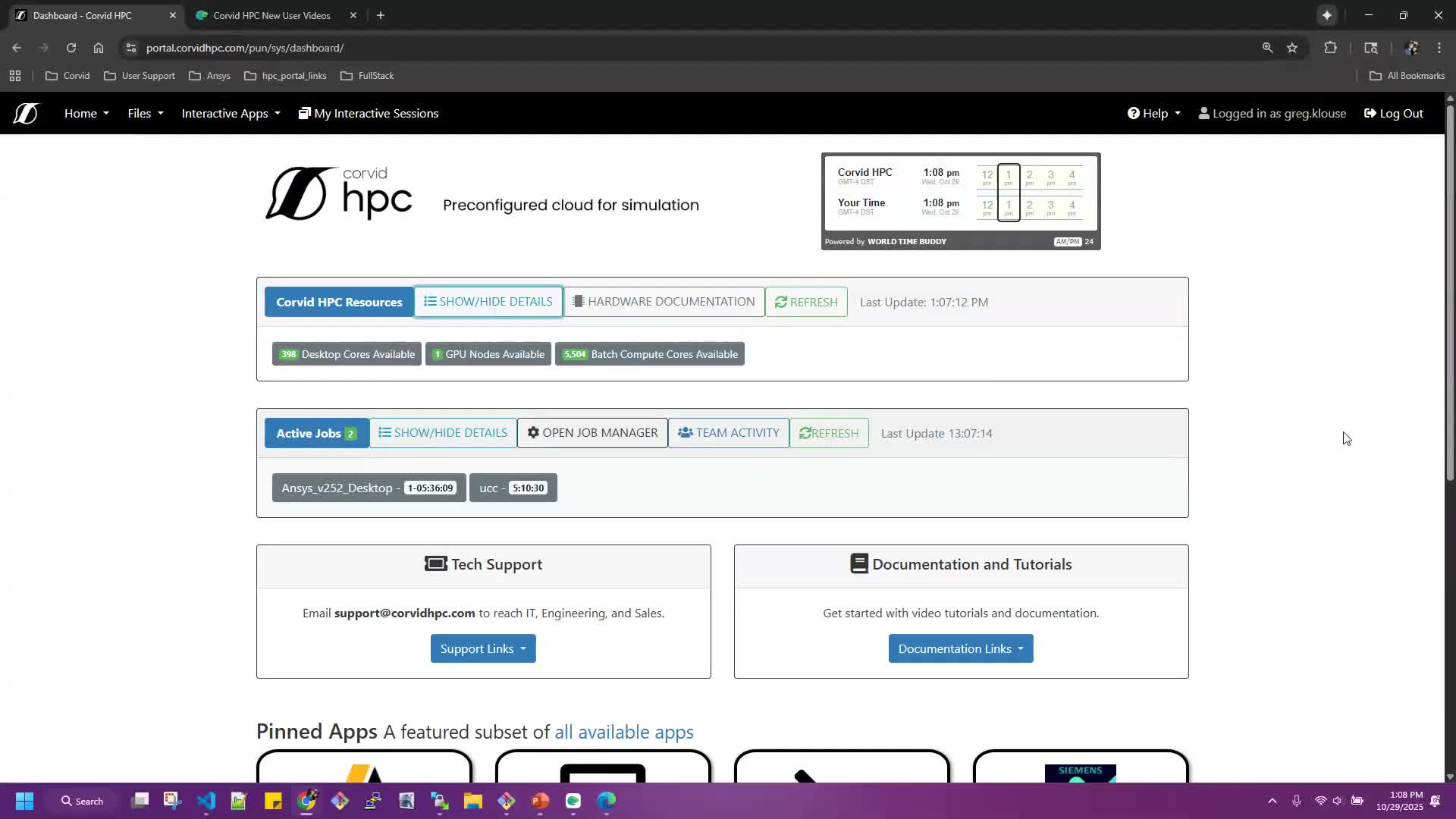Open the hpc_portal_links bookmarks folder
The width and height of the screenshot is (1456, 819).
click(x=285, y=76)
